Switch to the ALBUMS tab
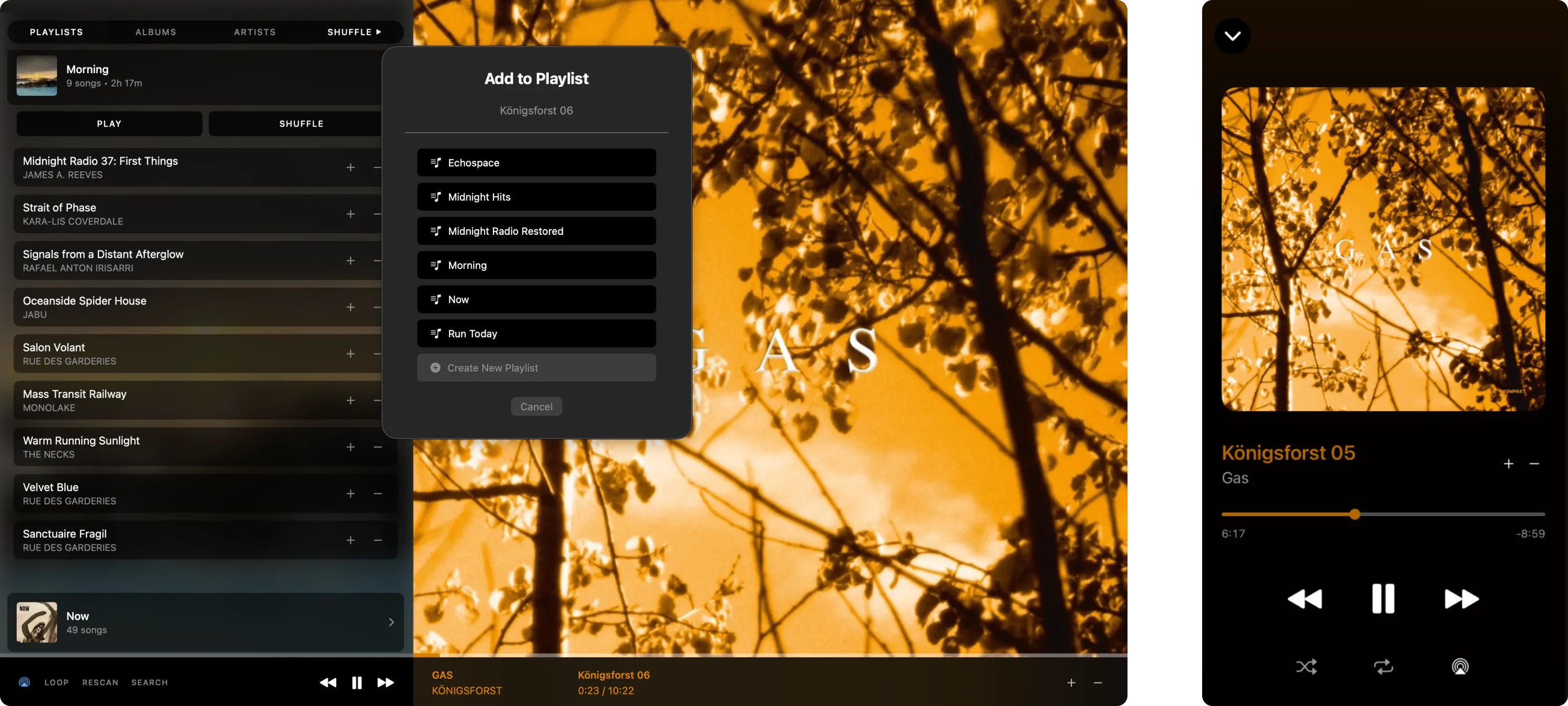The height and width of the screenshot is (706, 1568). click(x=156, y=32)
